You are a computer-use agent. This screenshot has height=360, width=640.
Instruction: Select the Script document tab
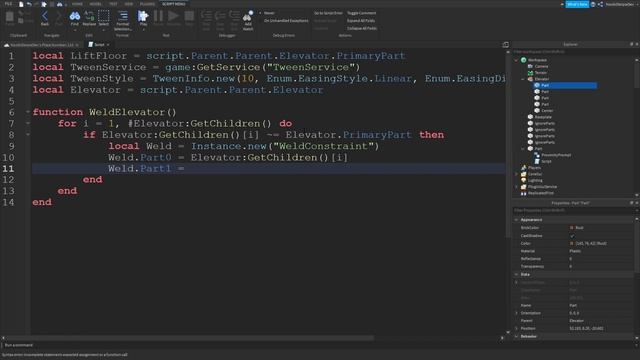click(x=99, y=44)
